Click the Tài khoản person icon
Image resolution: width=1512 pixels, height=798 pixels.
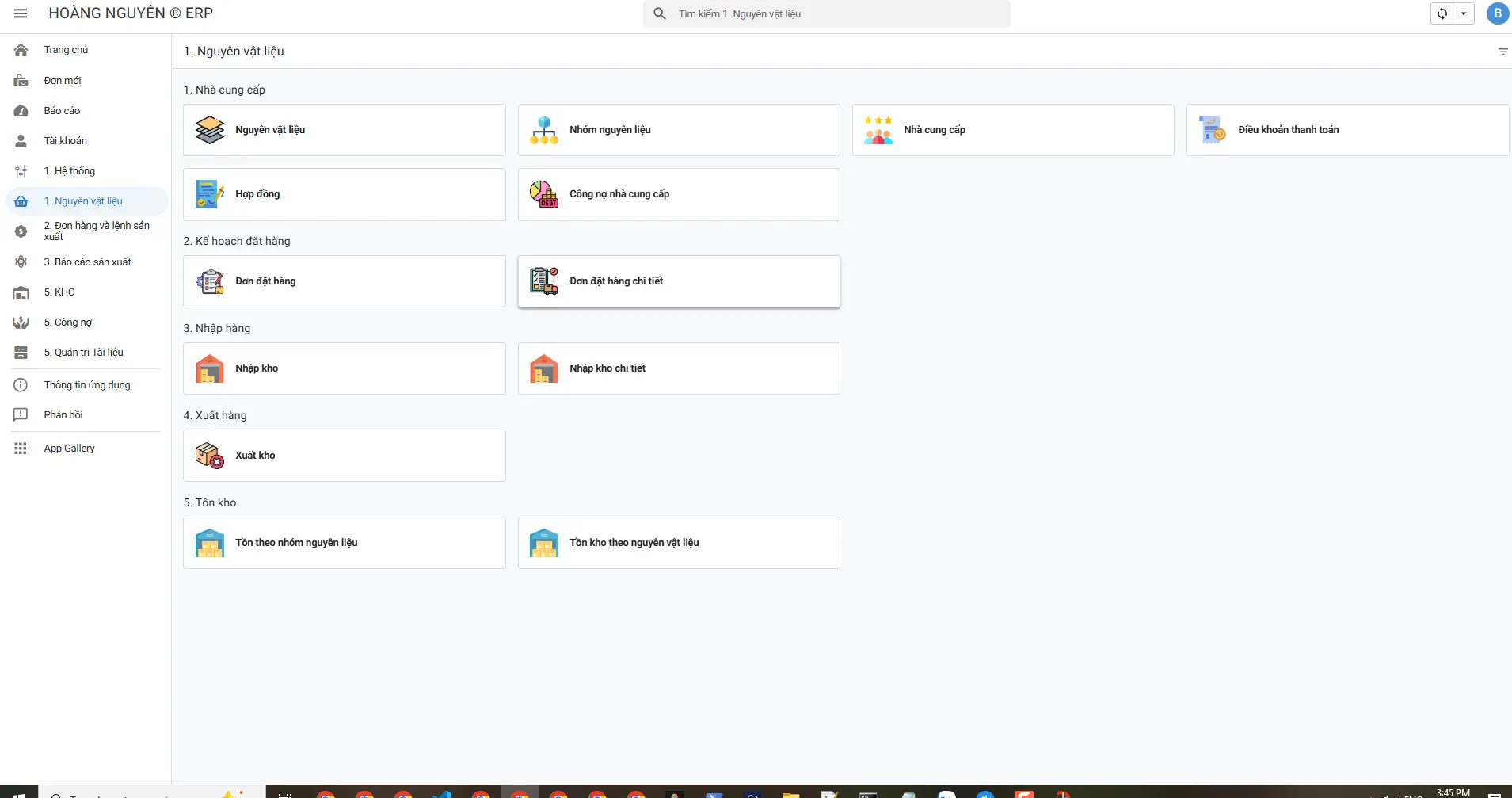pos(21,141)
